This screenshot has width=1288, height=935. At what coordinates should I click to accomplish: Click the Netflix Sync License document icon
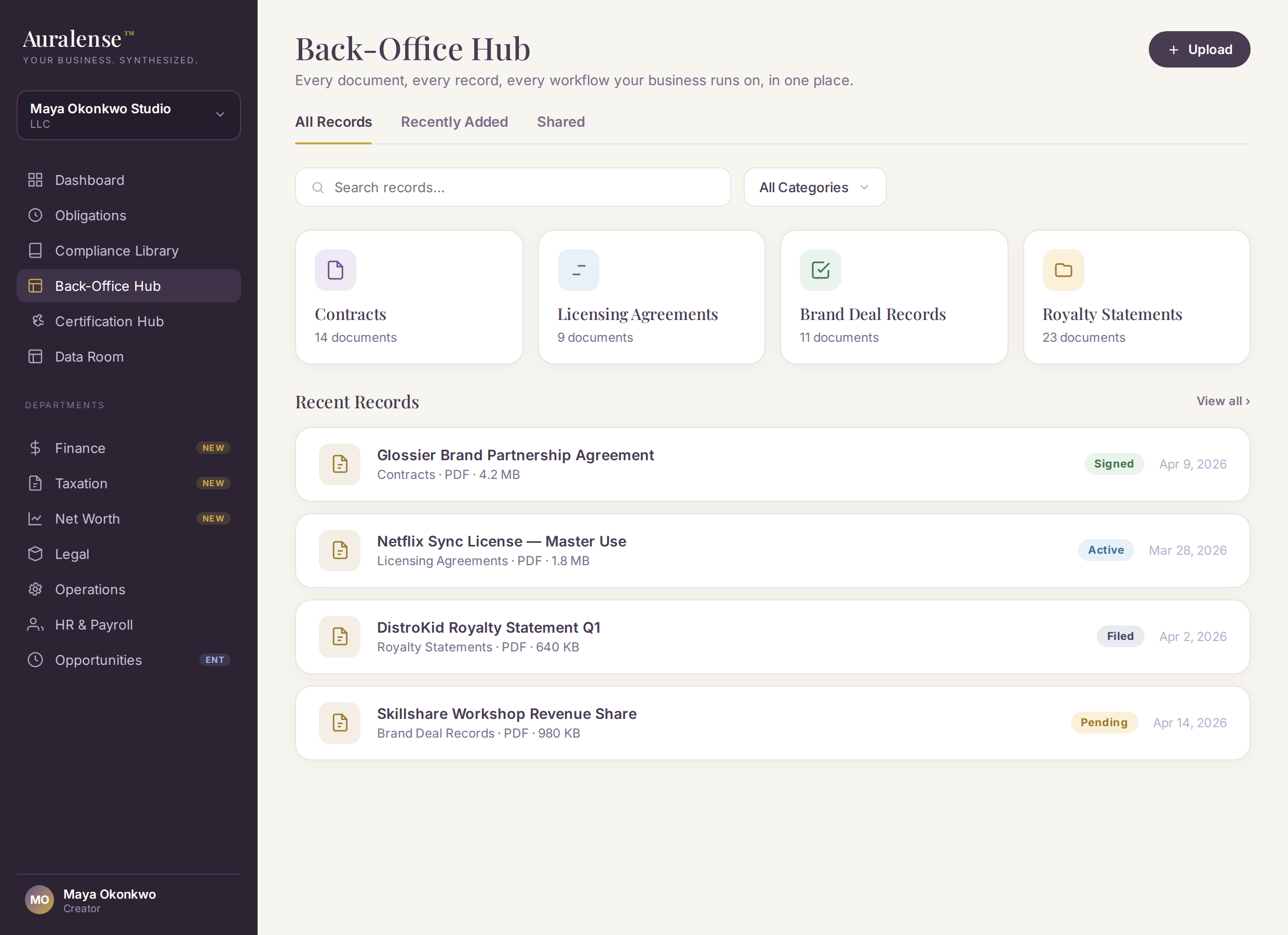(x=340, y=551)
